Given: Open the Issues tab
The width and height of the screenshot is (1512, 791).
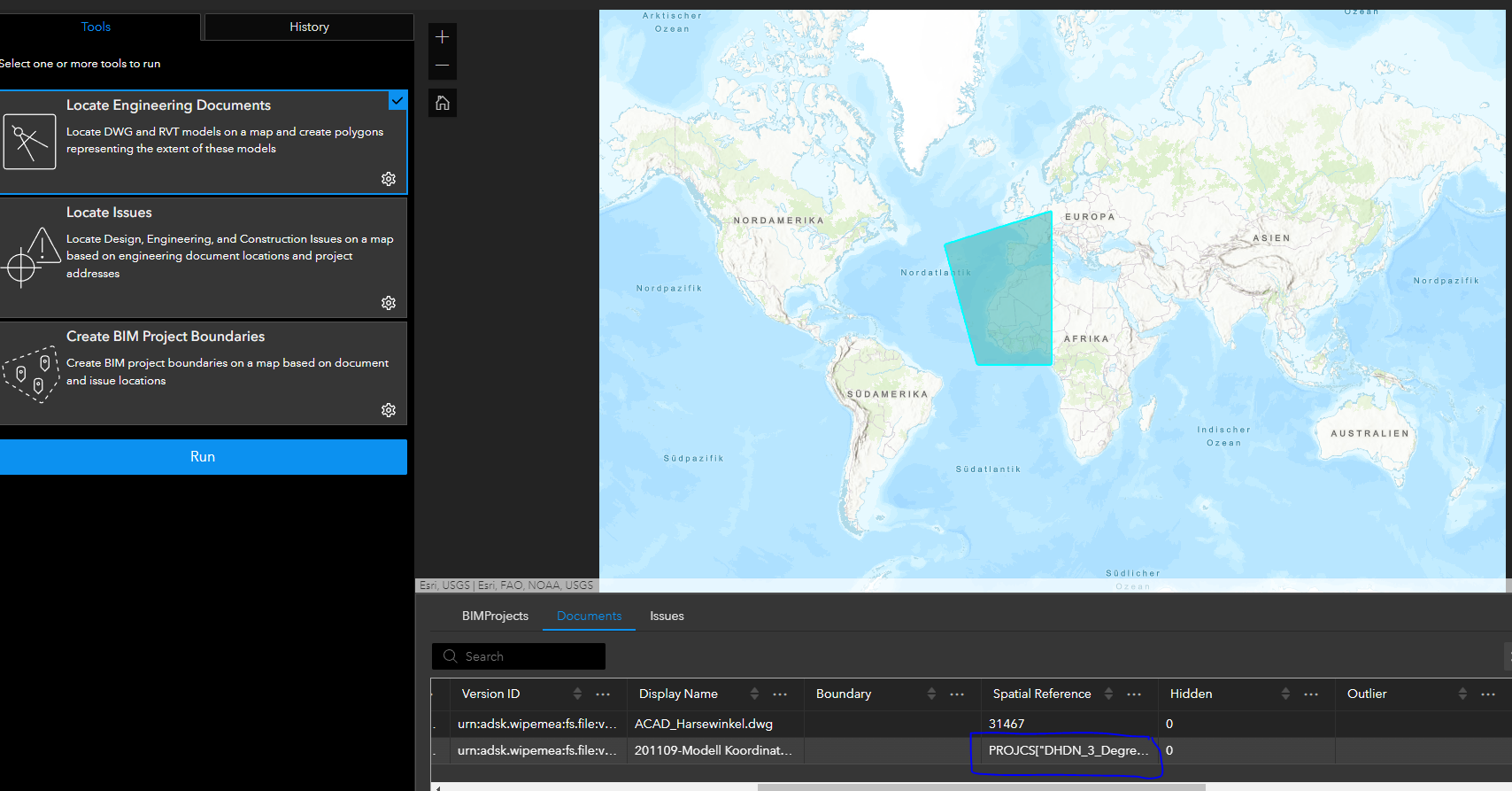Looking at the screenshot, I should tap(667, 616).
